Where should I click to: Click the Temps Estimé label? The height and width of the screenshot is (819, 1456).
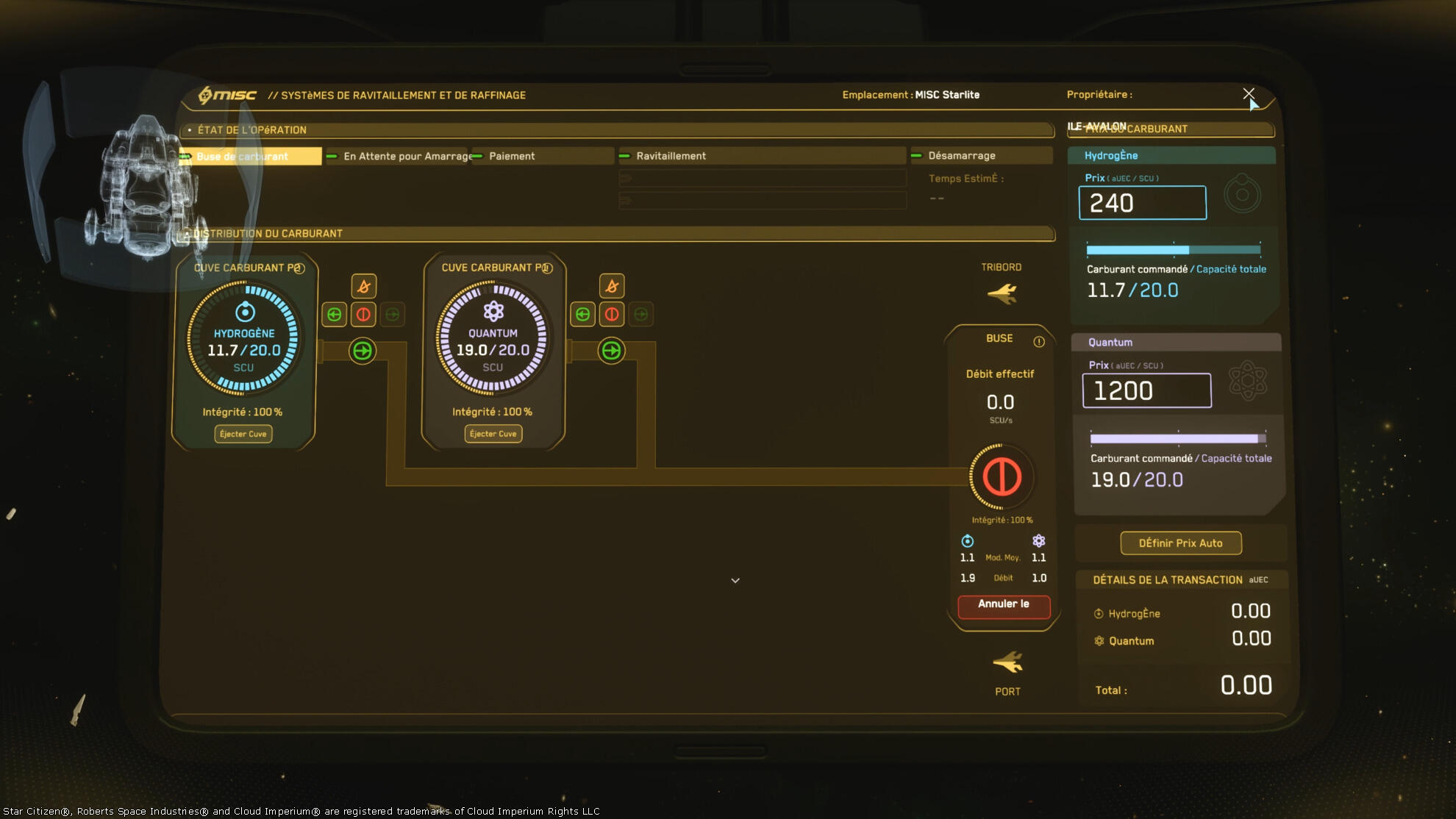(966, 179)
